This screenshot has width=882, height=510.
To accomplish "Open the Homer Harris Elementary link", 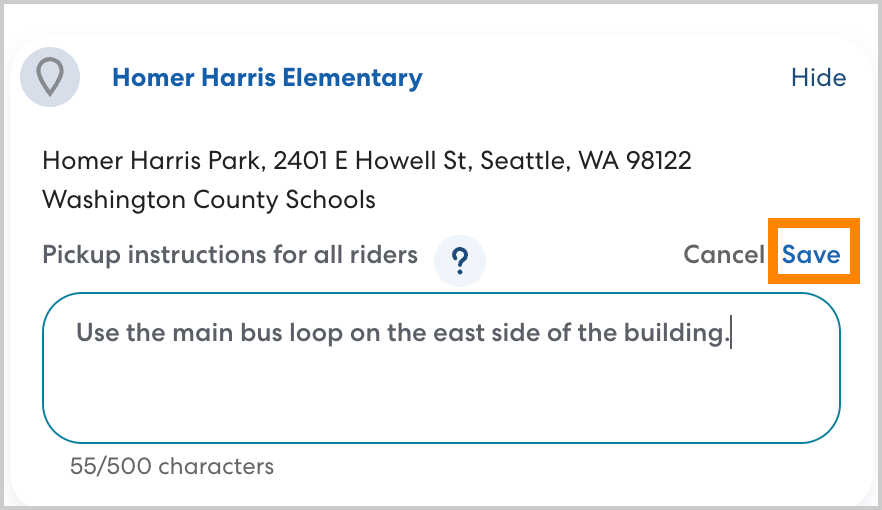I will coord(267,78).
